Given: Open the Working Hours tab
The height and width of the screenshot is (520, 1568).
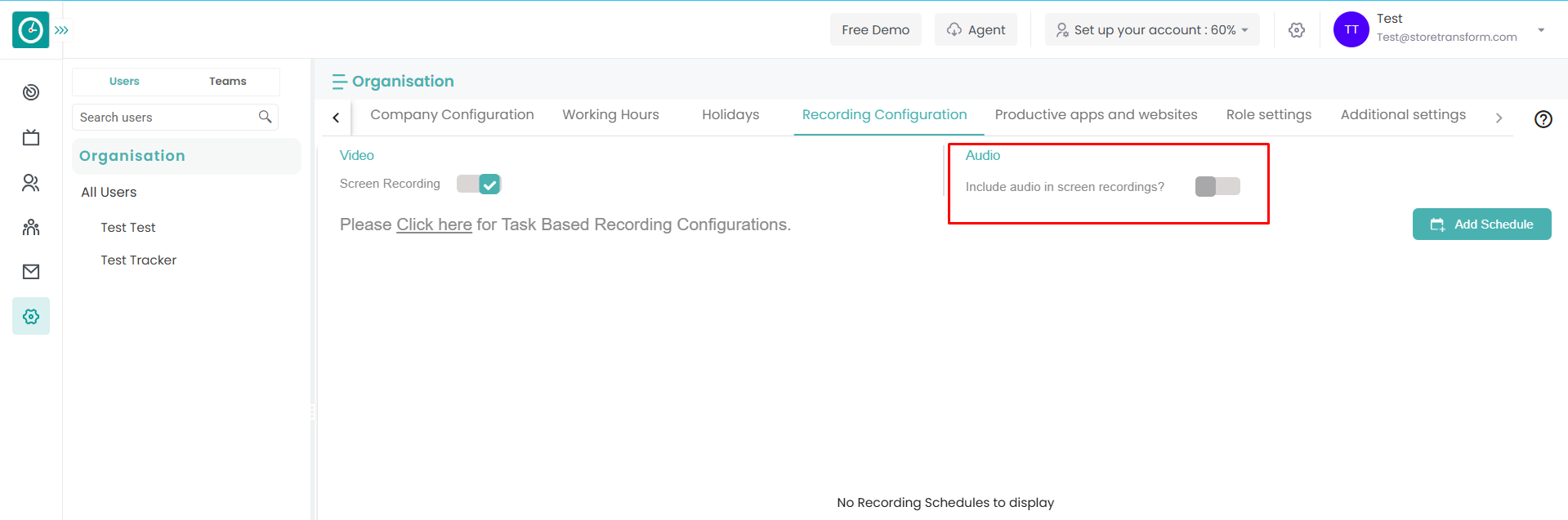Looking at the screenshot, I should point(610,115).
